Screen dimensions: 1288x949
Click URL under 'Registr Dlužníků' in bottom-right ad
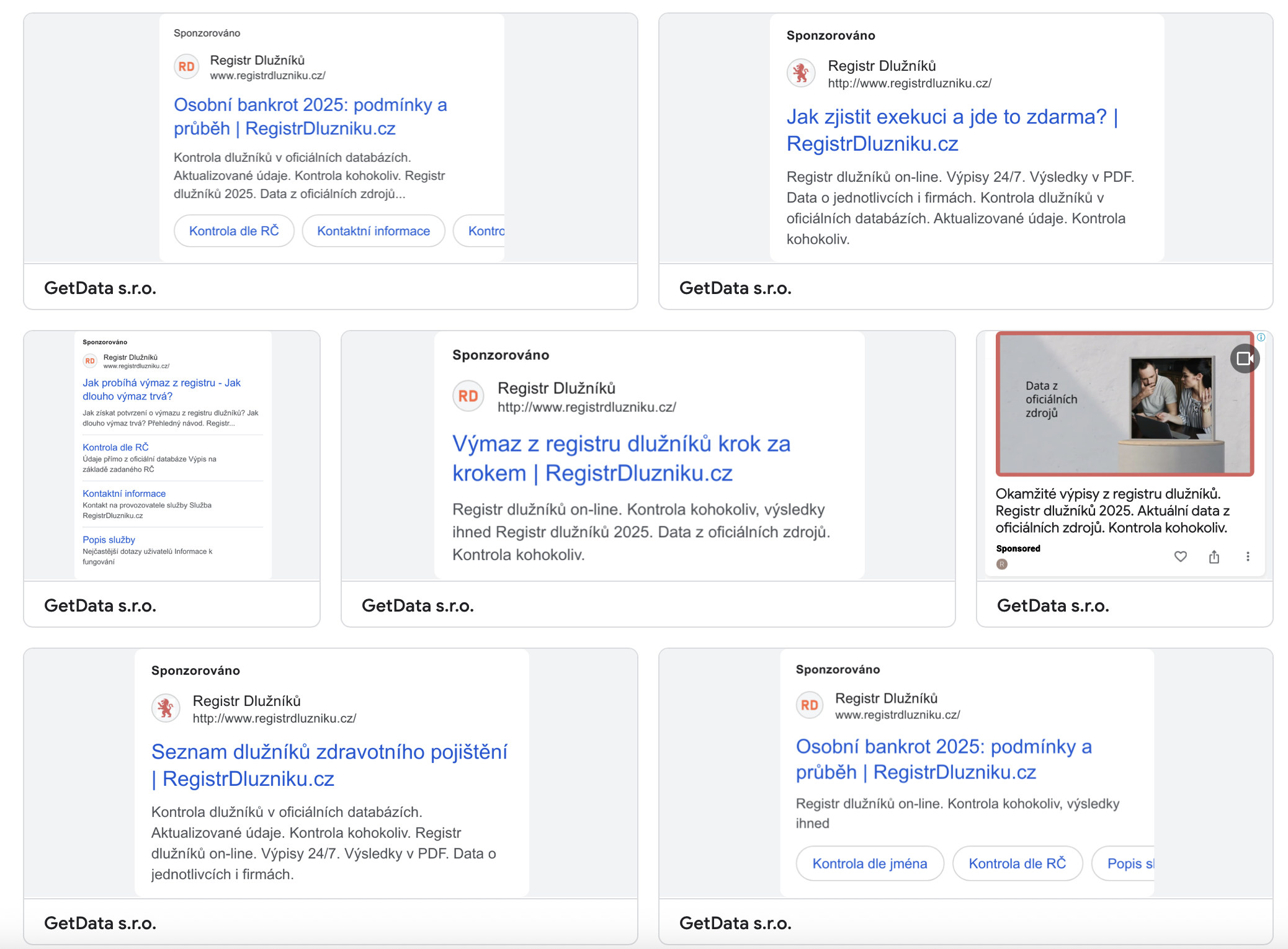(x=897, y=715)
